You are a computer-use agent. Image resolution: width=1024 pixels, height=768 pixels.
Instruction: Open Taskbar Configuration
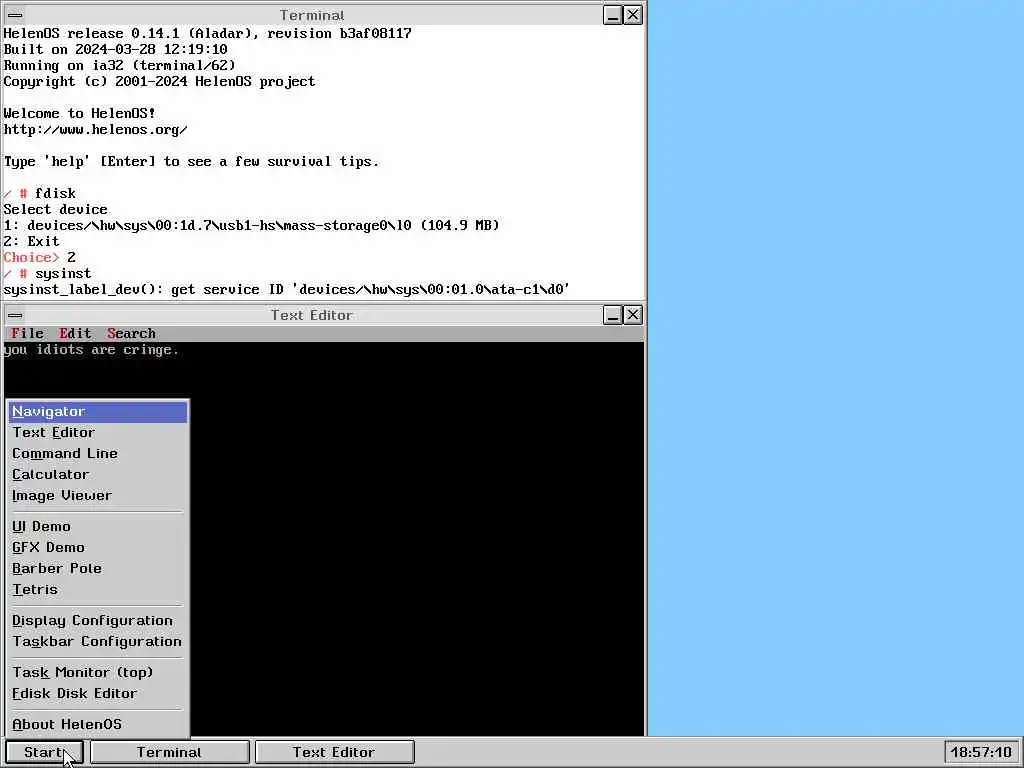tap(98, 641)
